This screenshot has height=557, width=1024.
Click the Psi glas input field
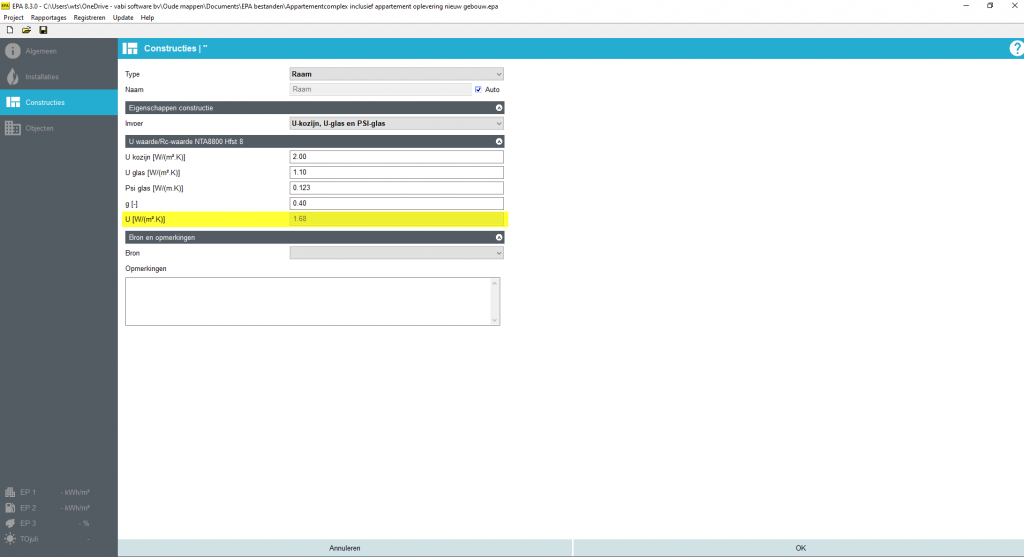396,188
